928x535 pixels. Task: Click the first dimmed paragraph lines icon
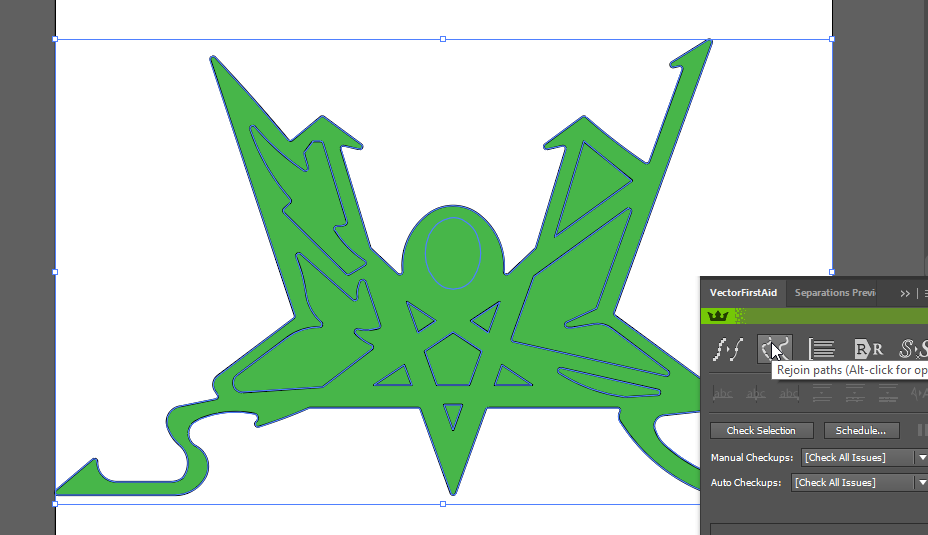click(822, 393)
